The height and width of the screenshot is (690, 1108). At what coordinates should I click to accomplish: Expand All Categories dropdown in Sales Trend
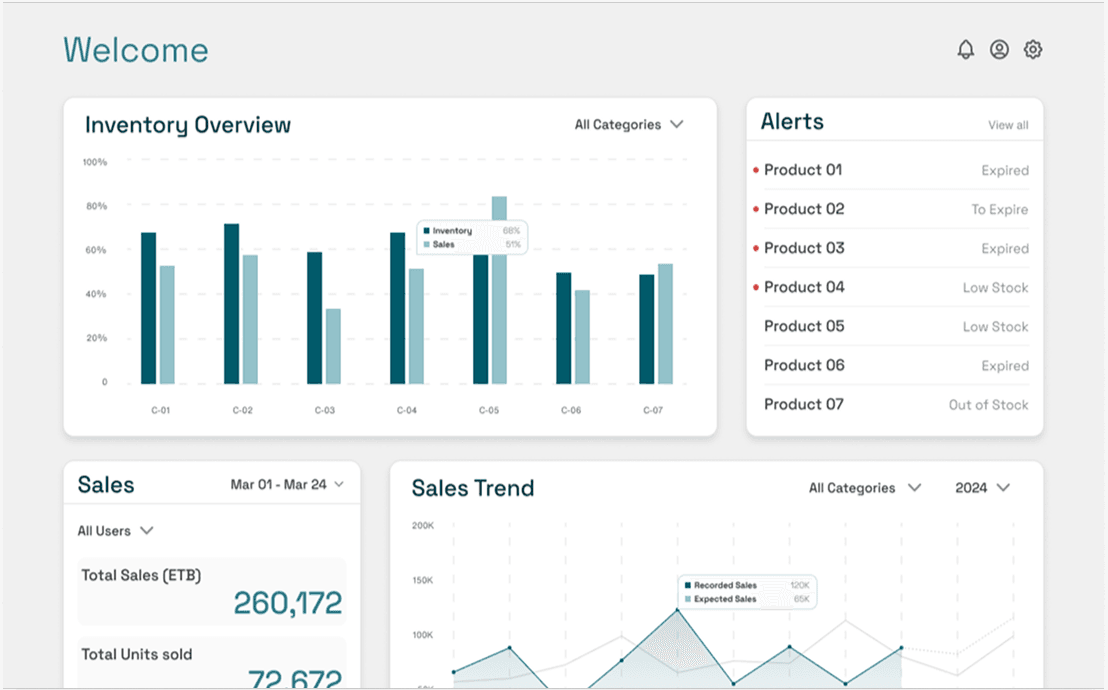tap(862, 488)
